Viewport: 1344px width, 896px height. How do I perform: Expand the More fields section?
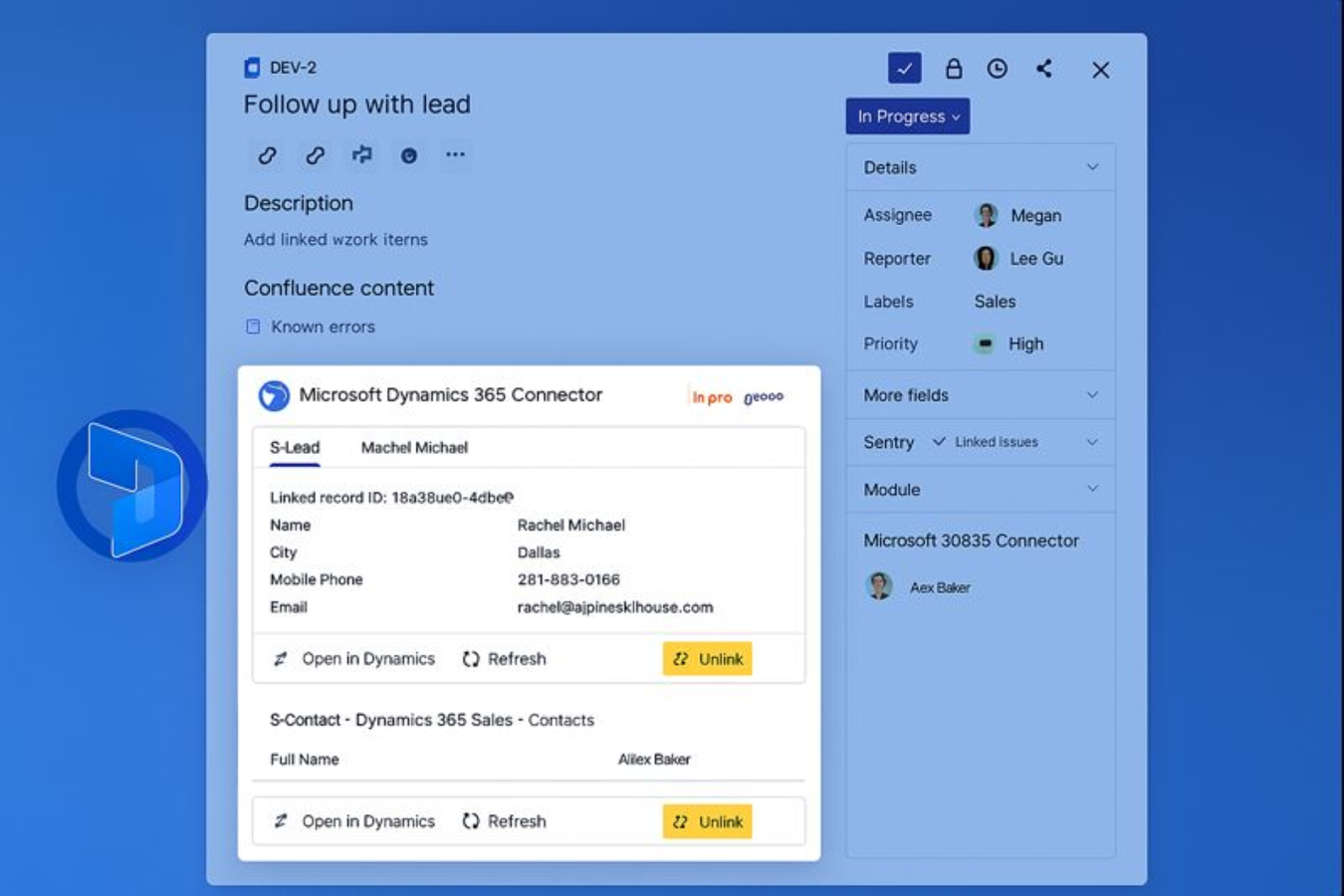(1093, 395)
